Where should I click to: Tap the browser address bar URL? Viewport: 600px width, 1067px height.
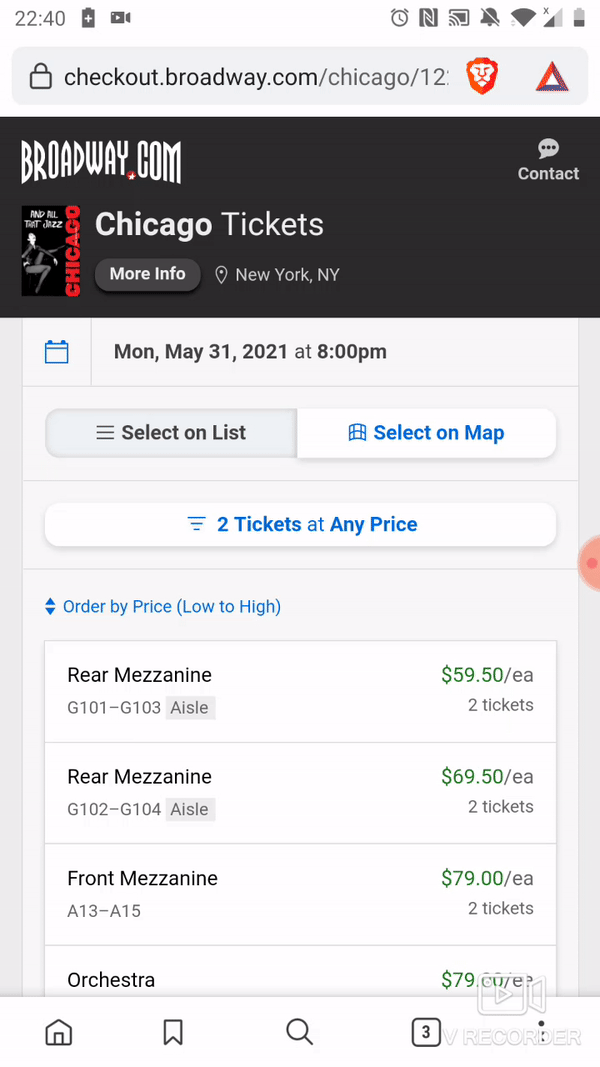coord(255,77)
